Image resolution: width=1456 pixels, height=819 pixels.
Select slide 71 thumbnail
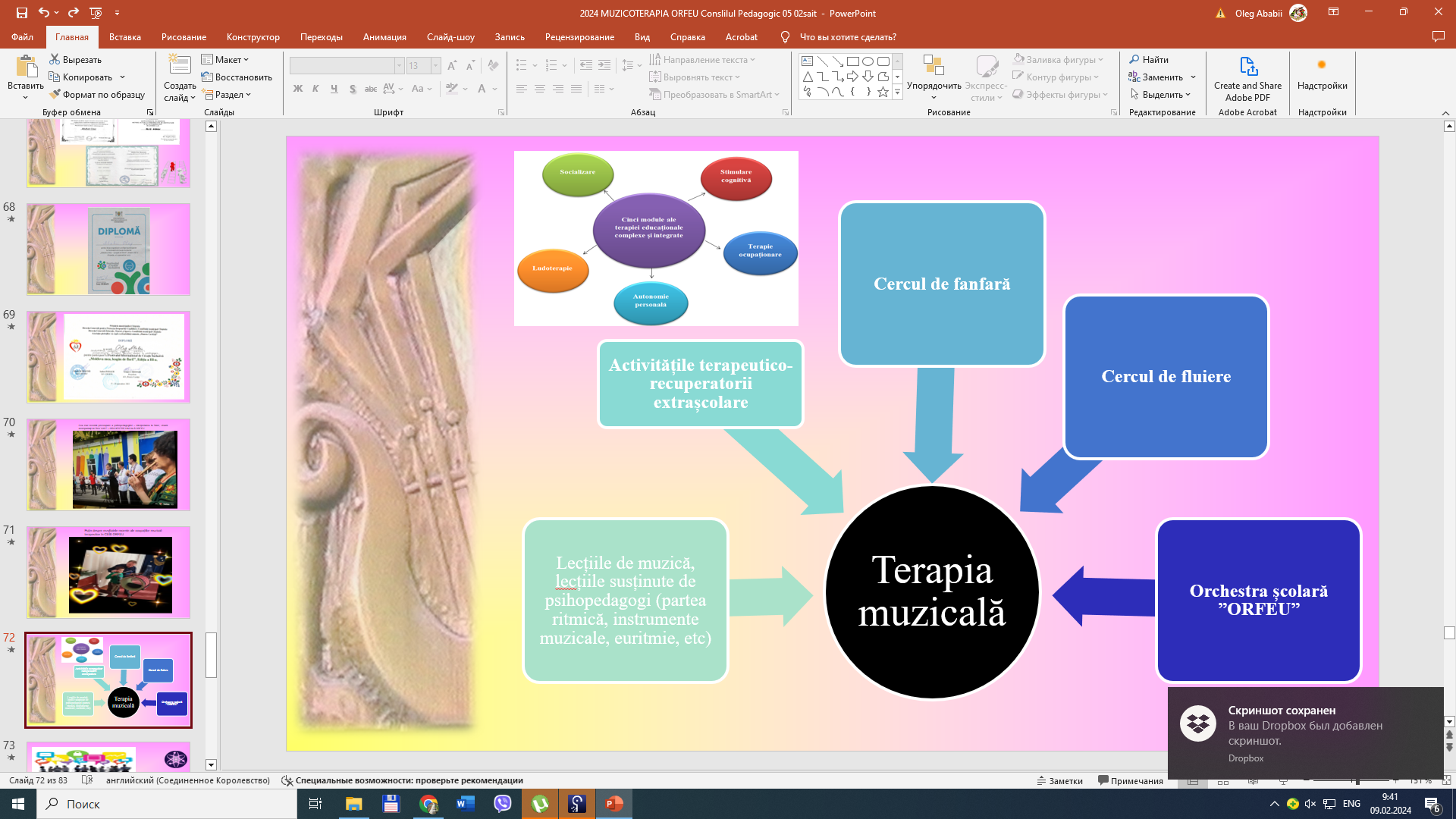[x=108, y=573]
